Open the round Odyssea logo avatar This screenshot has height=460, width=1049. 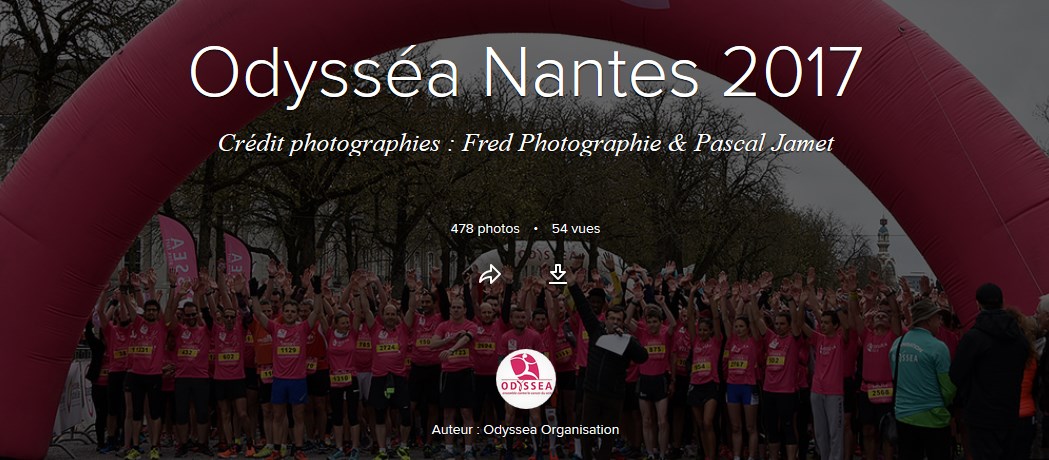tap(525, 378)
